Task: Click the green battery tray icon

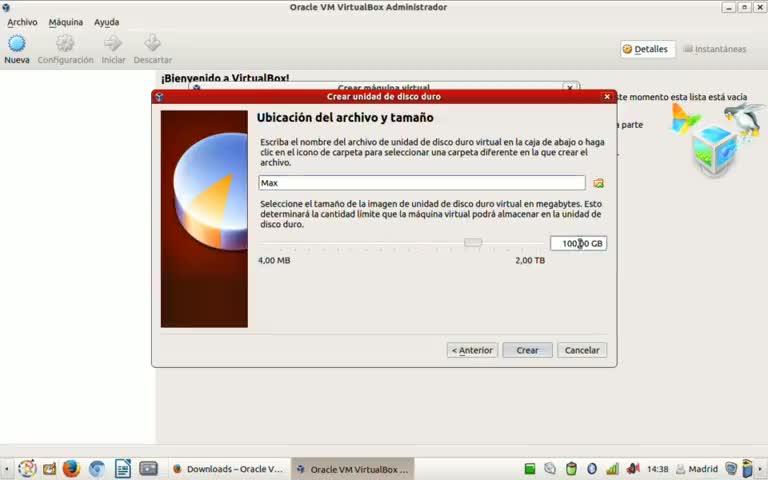Action: tap(571, 469)
